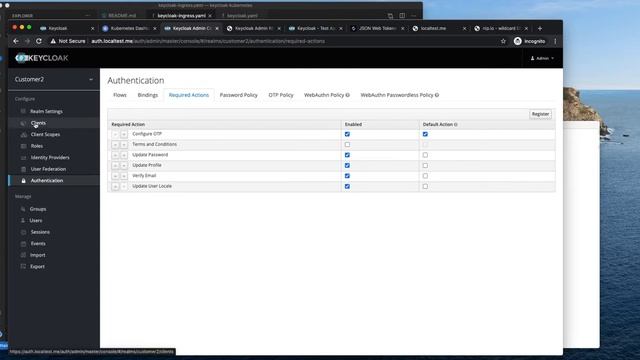The image size is (640, 360).
Task: Check Verify Email Default Action checkbox
Action: (x=425, y=176)
